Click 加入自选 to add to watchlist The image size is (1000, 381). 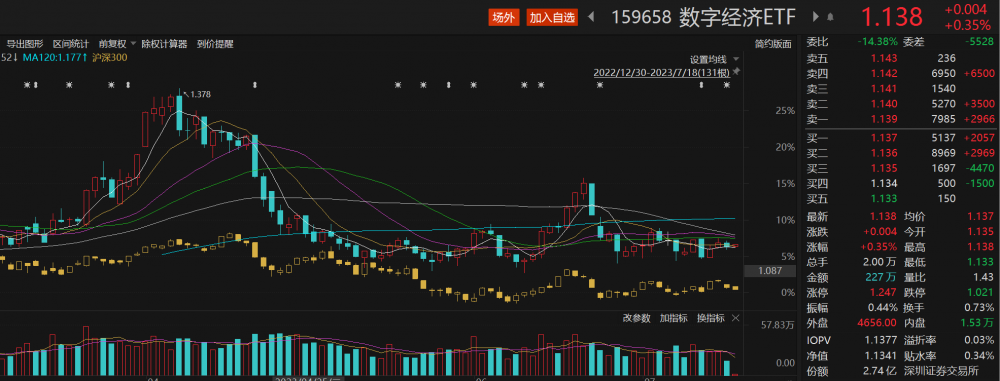[552, 18]
